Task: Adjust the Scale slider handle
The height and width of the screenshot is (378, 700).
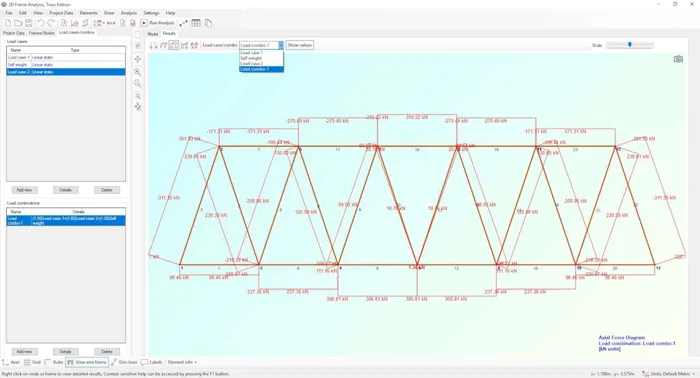Action: point(629,45)
